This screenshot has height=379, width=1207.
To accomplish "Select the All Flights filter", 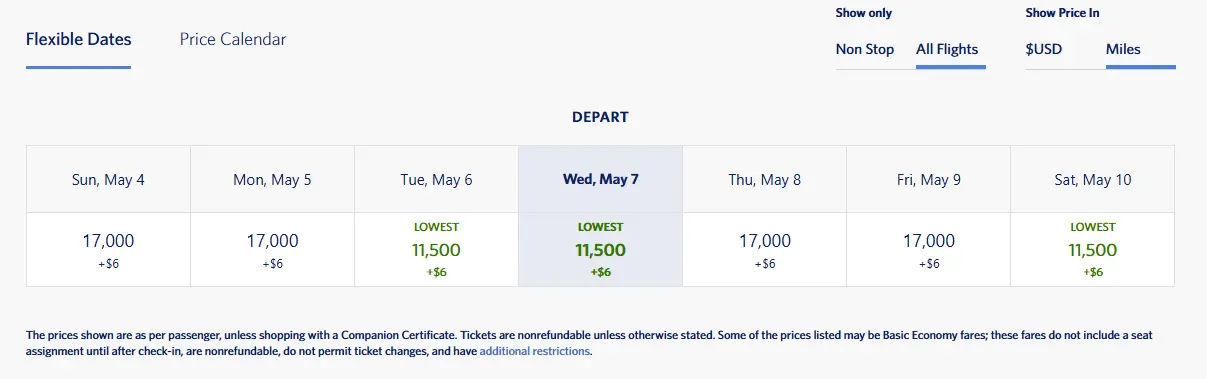I will [x=947, y=49].
